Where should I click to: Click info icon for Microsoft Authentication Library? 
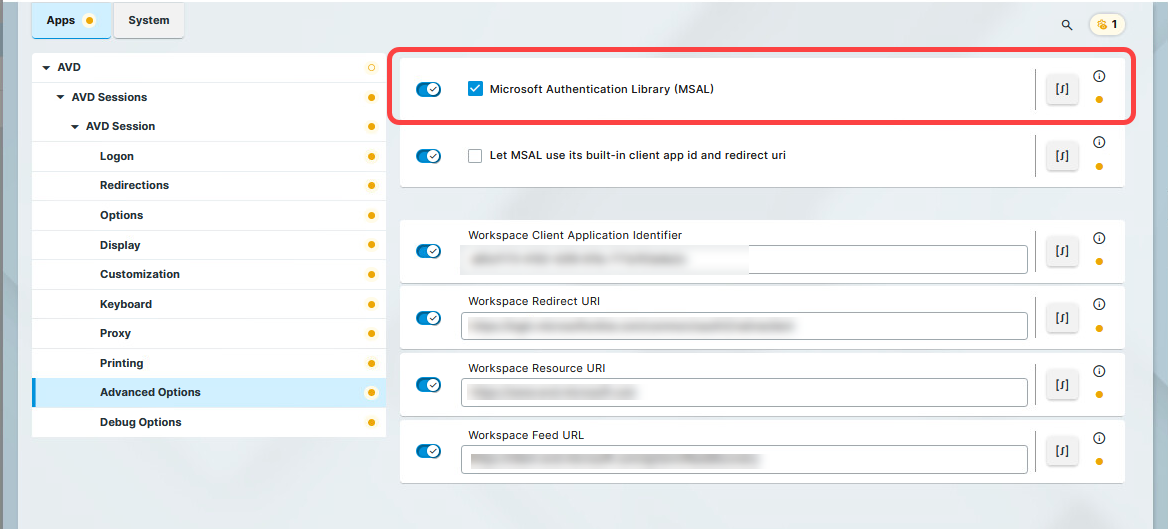(1099, 76)
